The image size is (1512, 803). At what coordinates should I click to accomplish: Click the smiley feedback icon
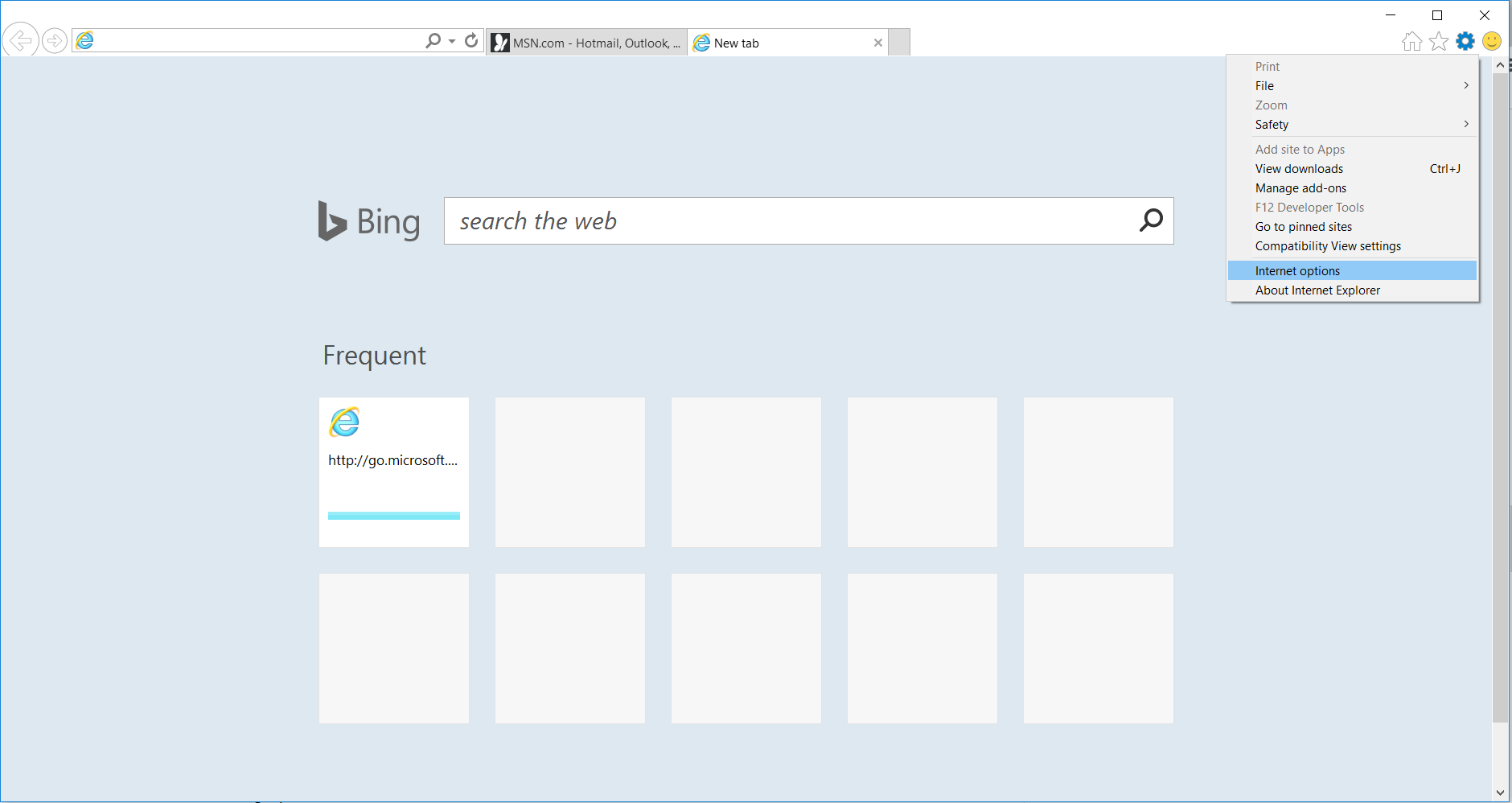click(1492, 42)
